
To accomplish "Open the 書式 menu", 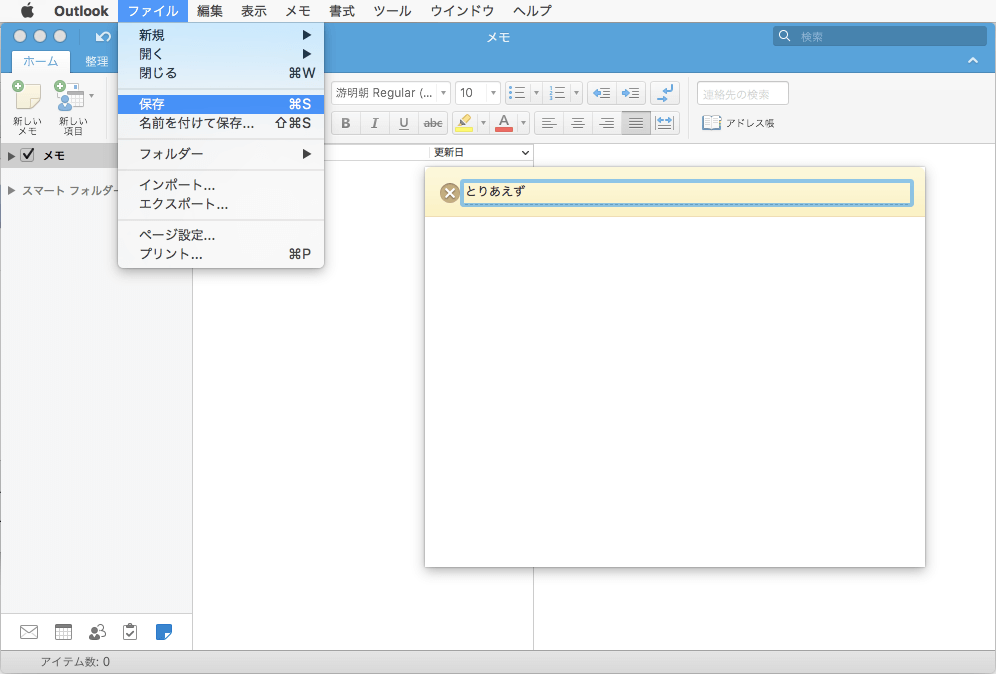I will click(342, 11).
